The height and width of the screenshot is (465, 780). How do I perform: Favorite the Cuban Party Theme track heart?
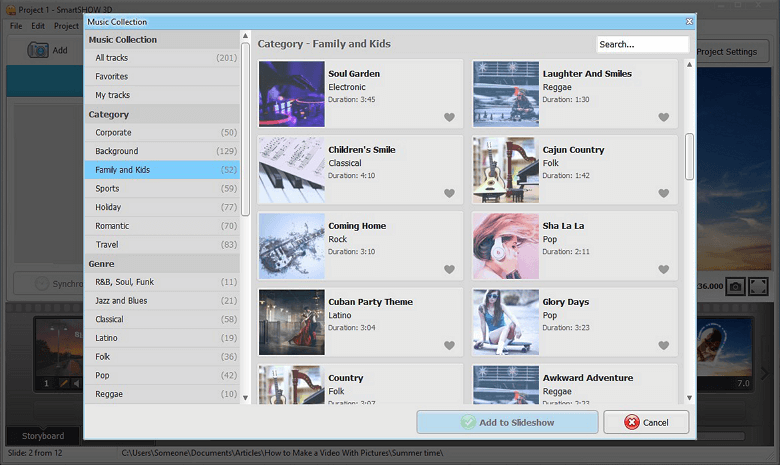[x=449, y=346]
